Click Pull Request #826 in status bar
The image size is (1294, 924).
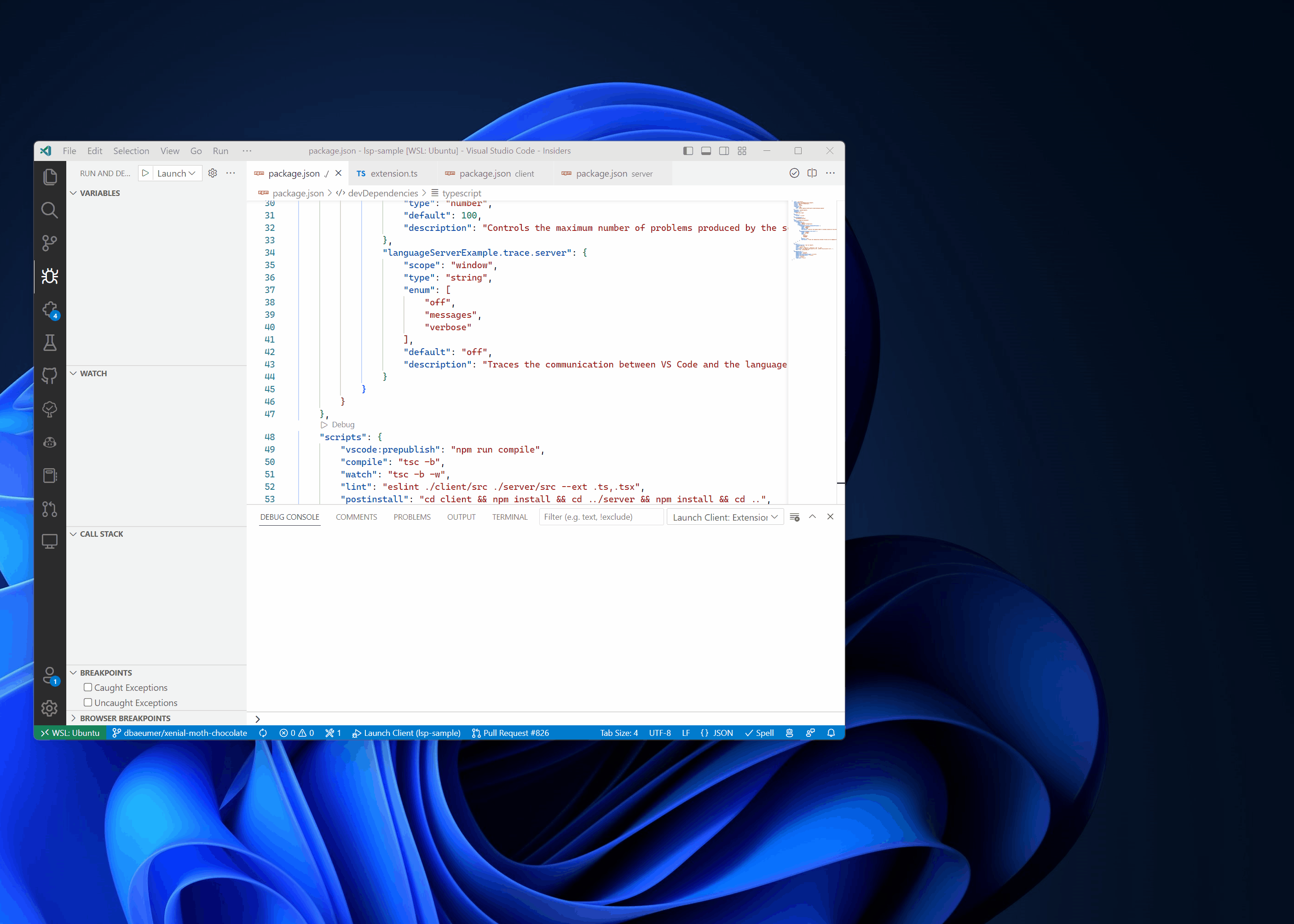coord(511,733)
